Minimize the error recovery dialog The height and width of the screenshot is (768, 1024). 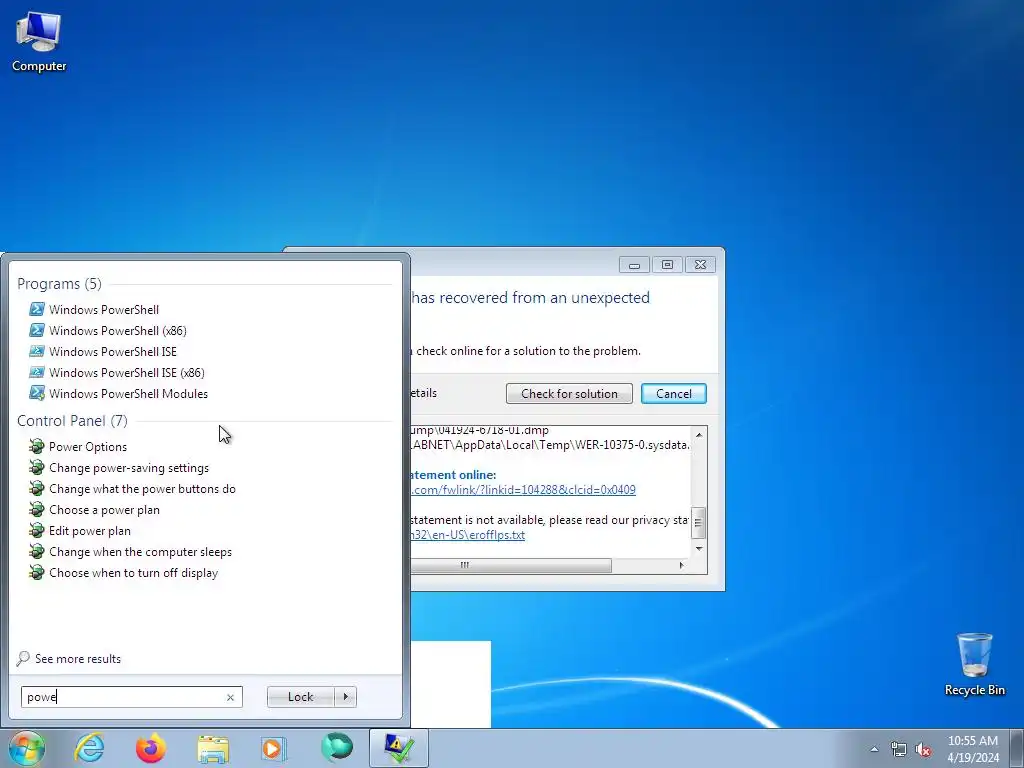(x=634, y=264)
